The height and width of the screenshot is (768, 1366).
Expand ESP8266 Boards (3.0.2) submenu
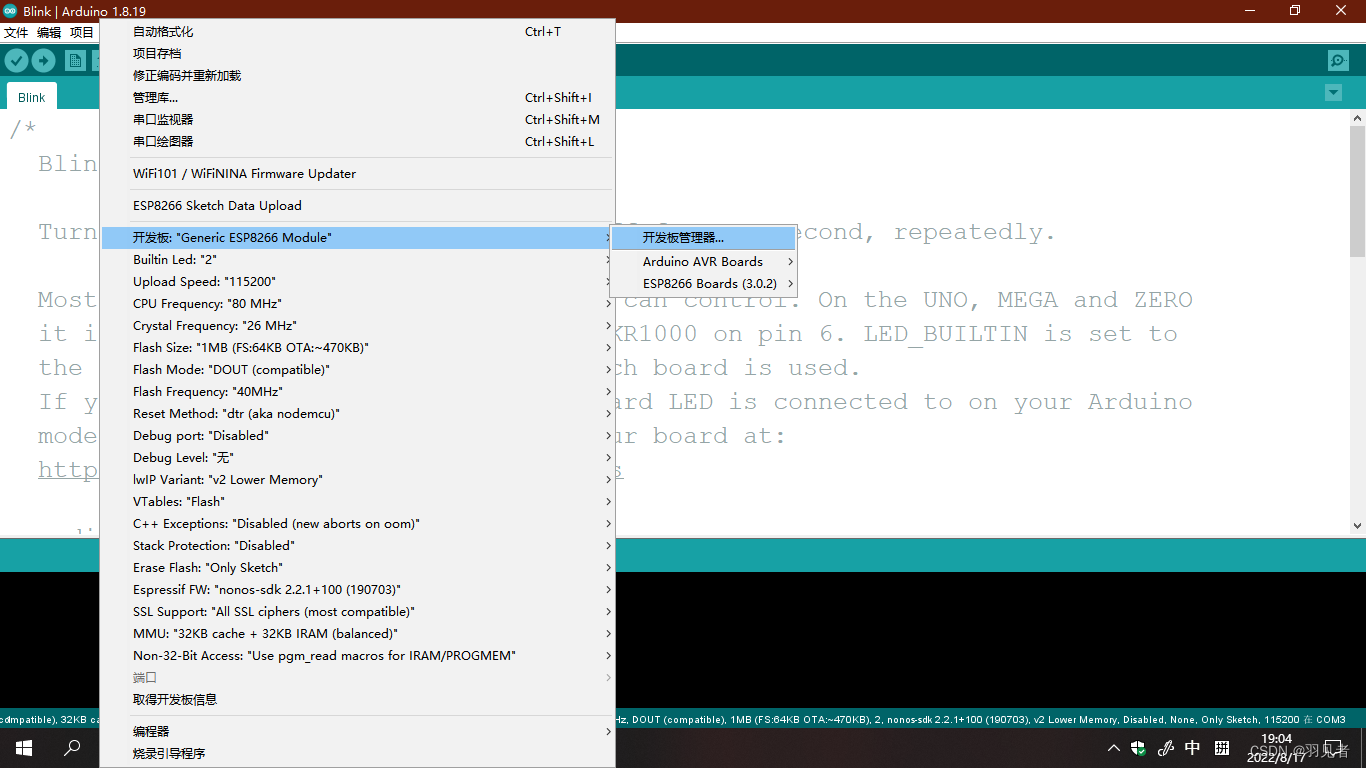[703, 284]
